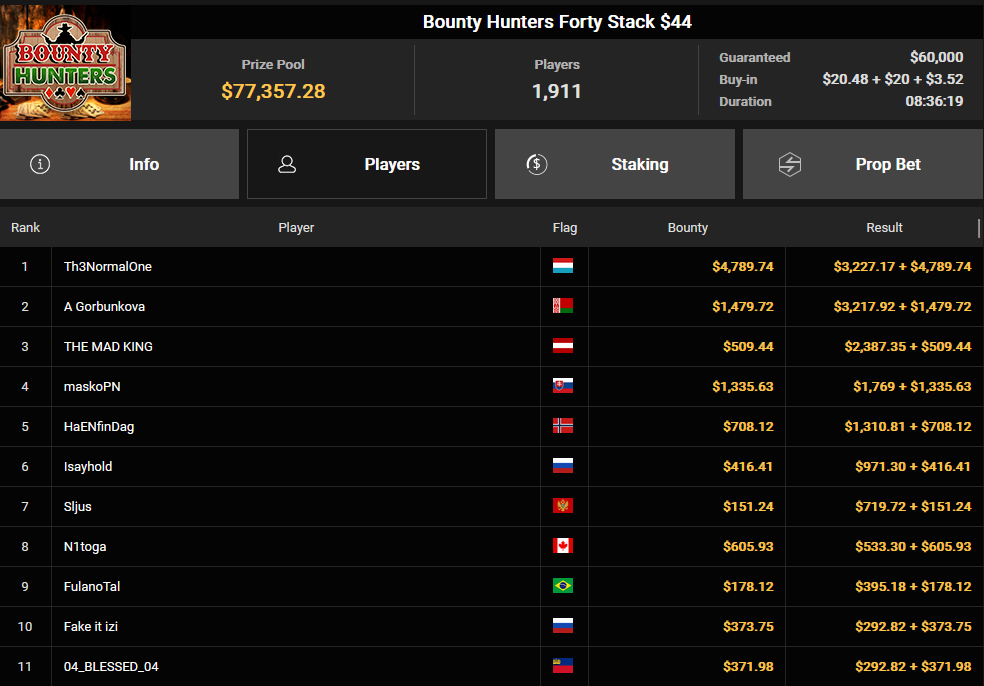Click Fake it izi's country flag icon
The height and width of the screenshot is (686, 984).
tap(563, 626)
